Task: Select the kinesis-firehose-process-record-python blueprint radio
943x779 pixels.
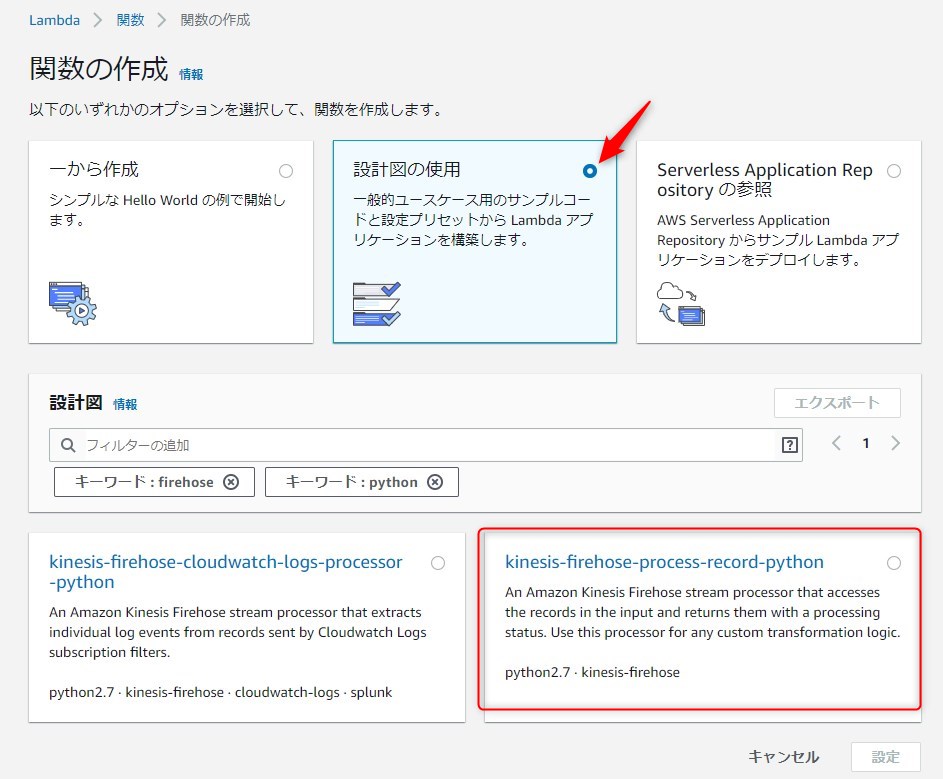Action: [893, 562]
